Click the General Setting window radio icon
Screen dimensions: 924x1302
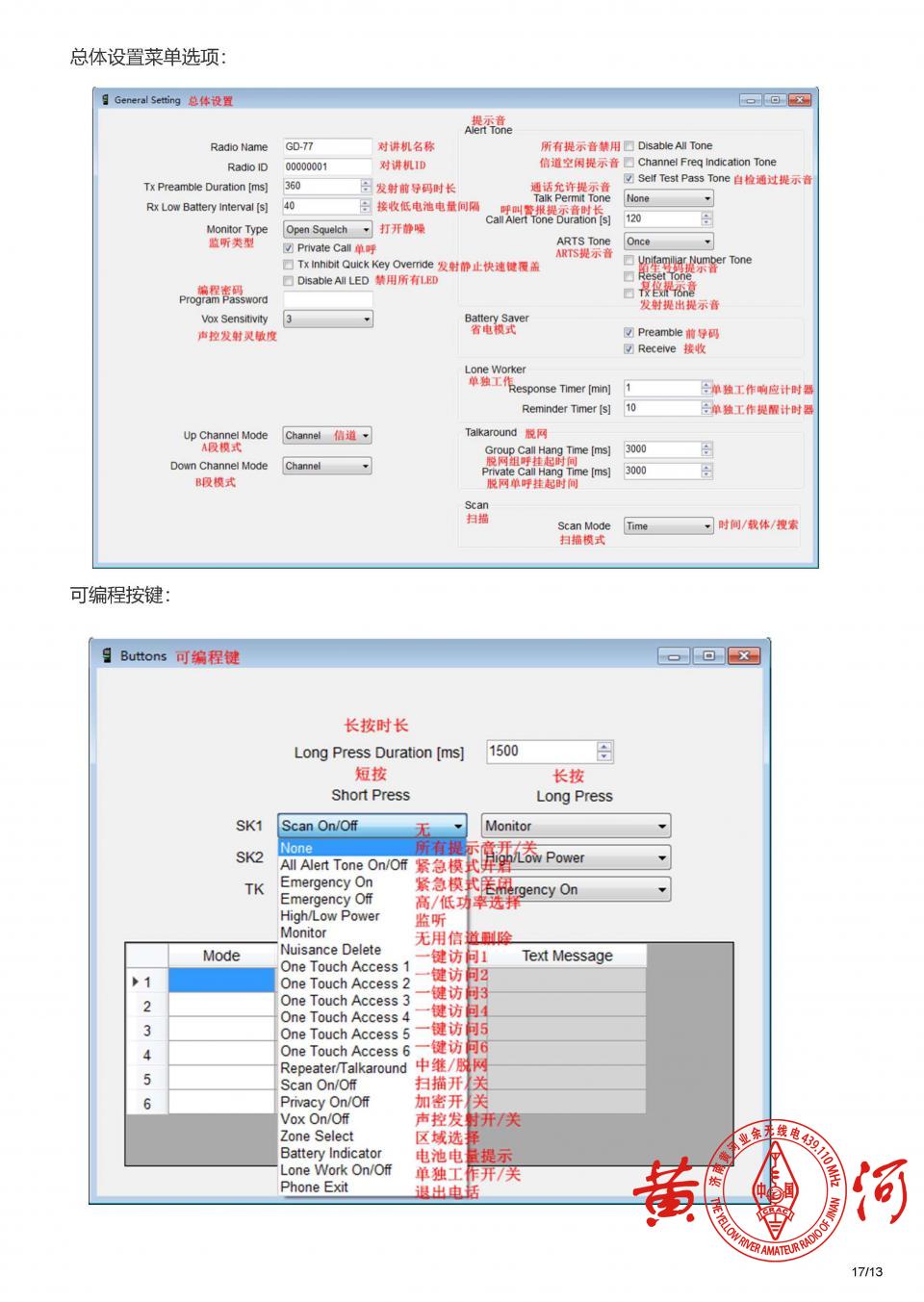(x=105, y=100)
